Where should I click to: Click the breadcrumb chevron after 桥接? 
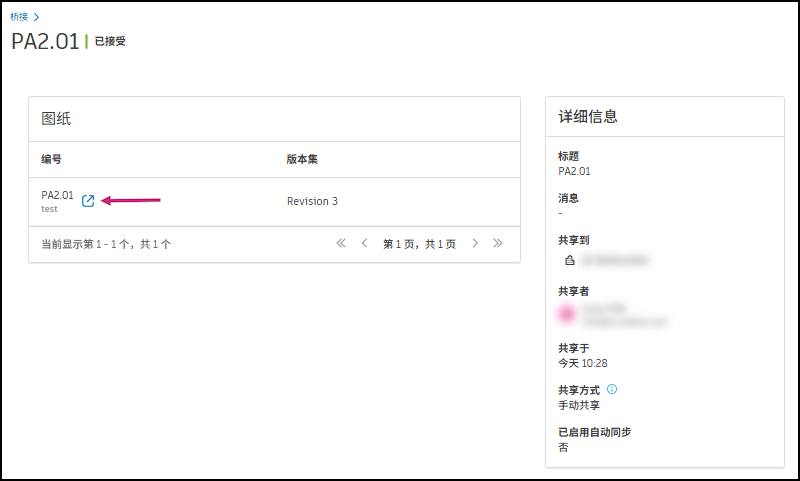point(36,17)
